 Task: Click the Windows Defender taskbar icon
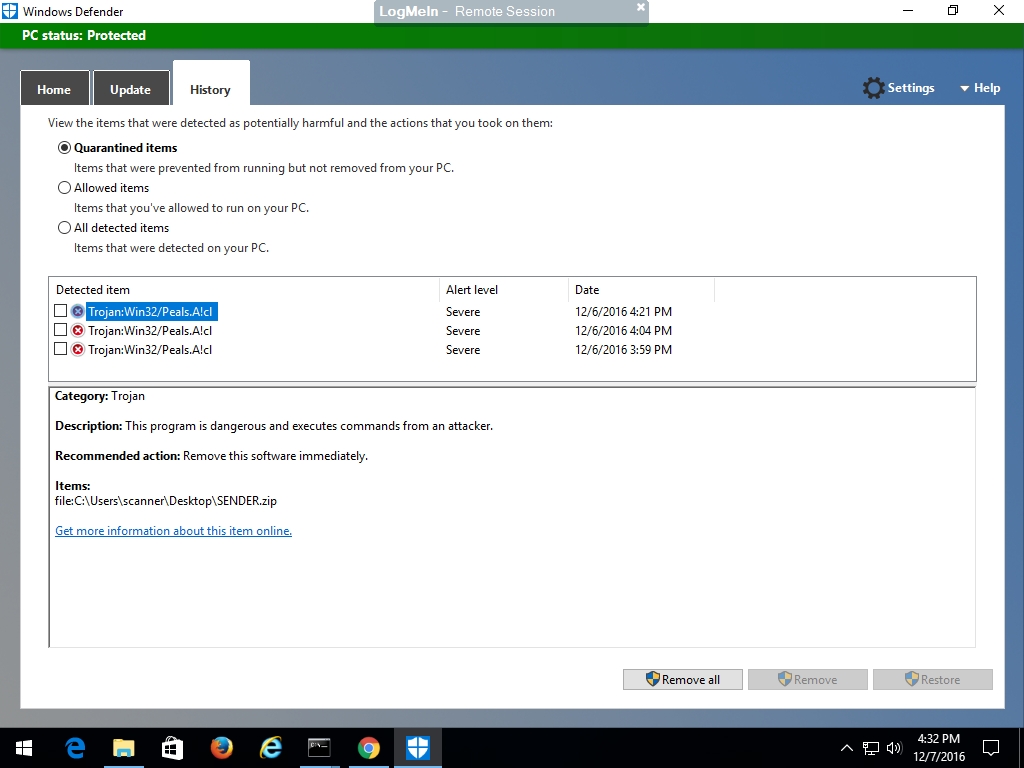tap(417, 748)
